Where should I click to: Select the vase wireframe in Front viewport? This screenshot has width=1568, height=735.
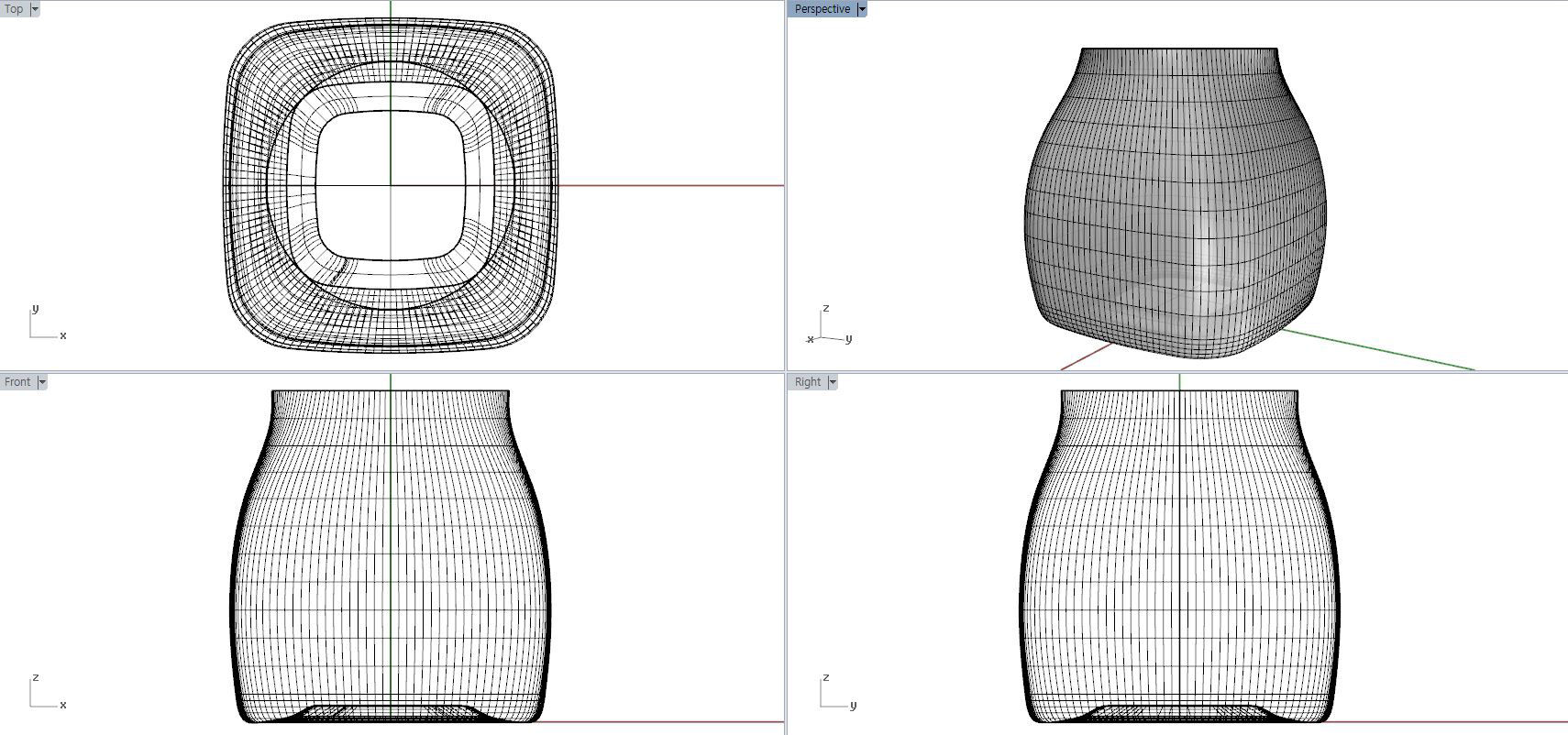tap(391, 556)
